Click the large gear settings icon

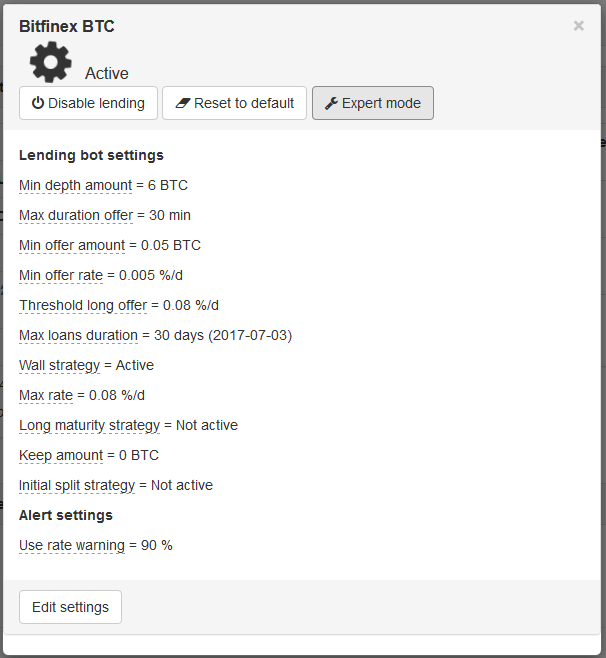[x=50, y=62]
